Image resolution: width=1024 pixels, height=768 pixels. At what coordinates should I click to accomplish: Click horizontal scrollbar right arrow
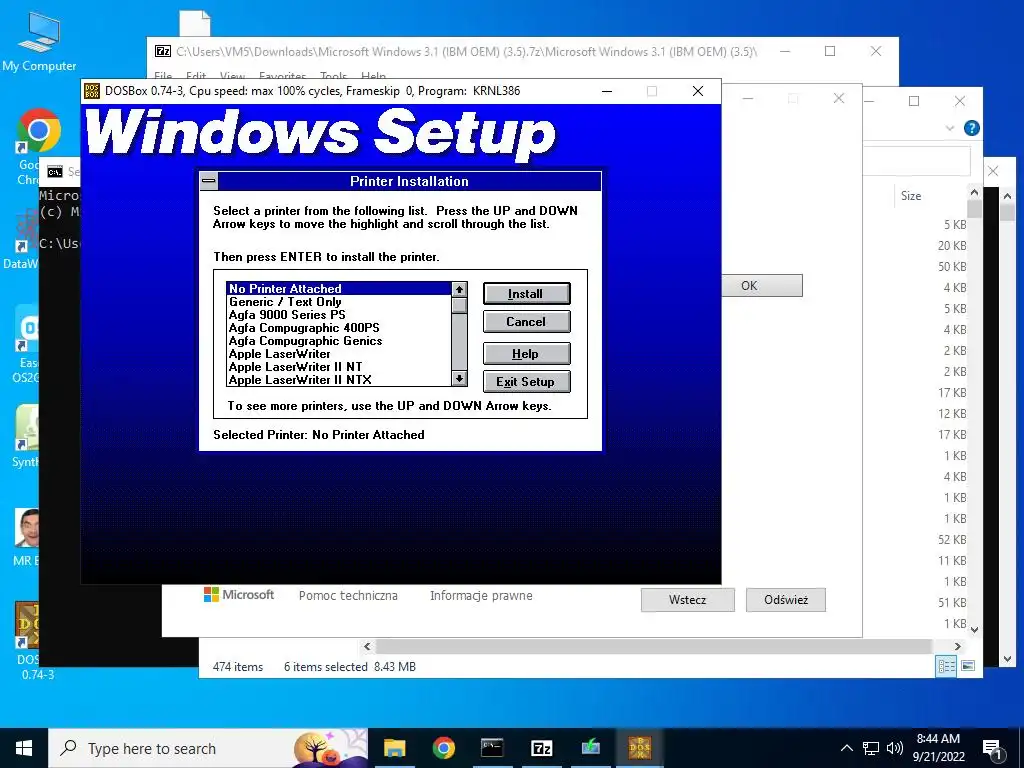[957, 647]
